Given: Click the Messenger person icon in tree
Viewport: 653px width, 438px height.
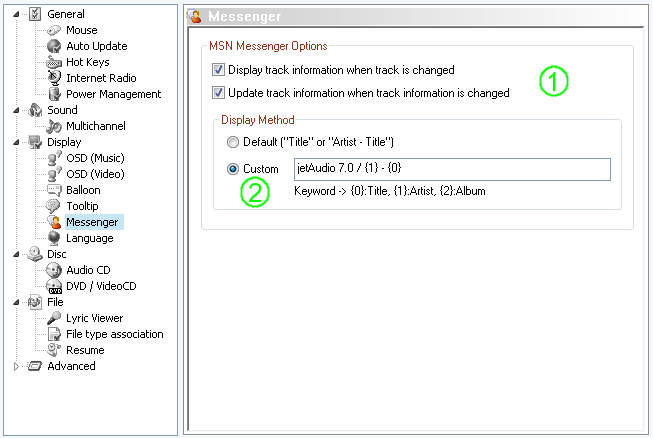Looking at the screenshot, I should coord(54,222).
